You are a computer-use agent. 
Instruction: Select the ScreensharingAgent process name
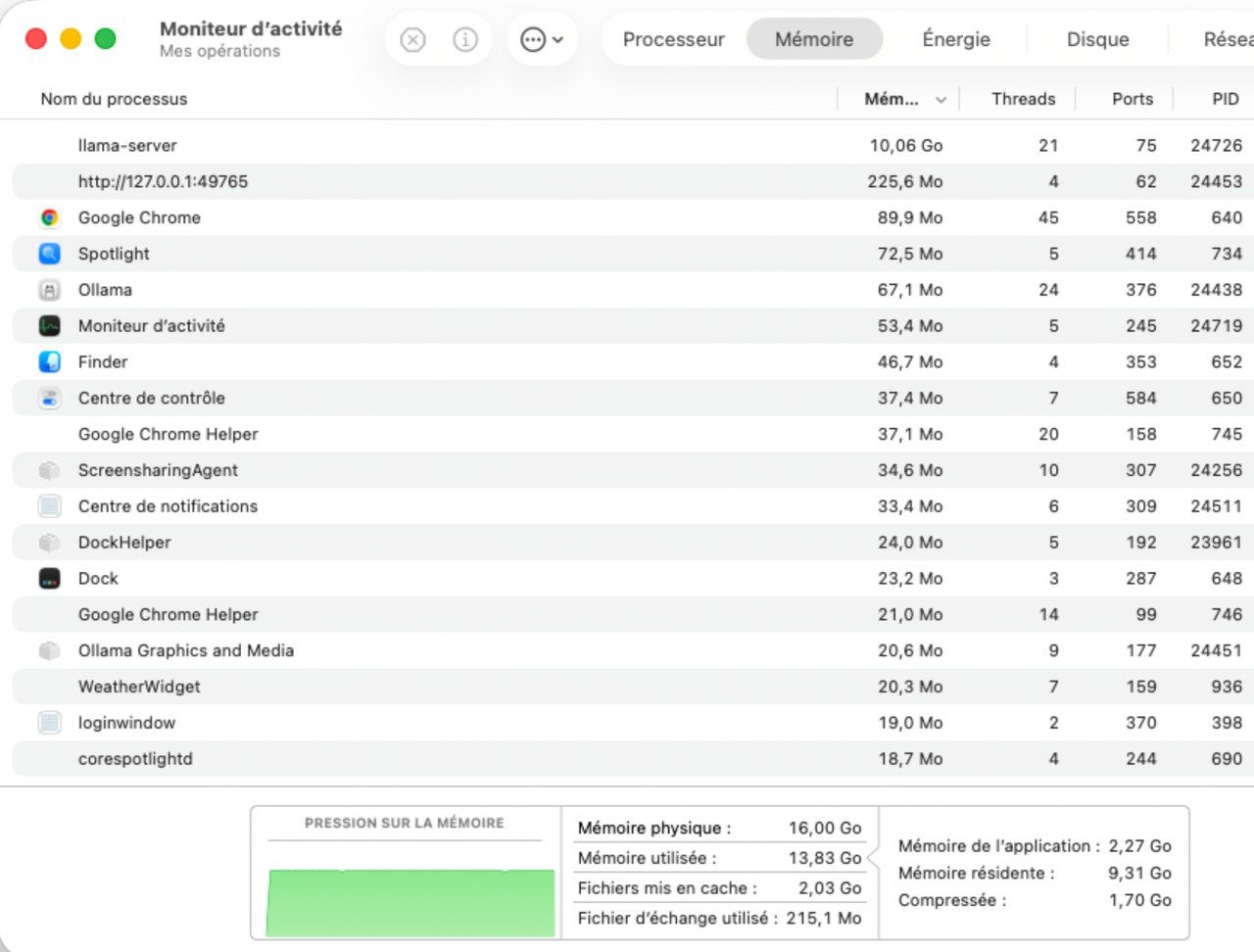[x=158, y=470]
